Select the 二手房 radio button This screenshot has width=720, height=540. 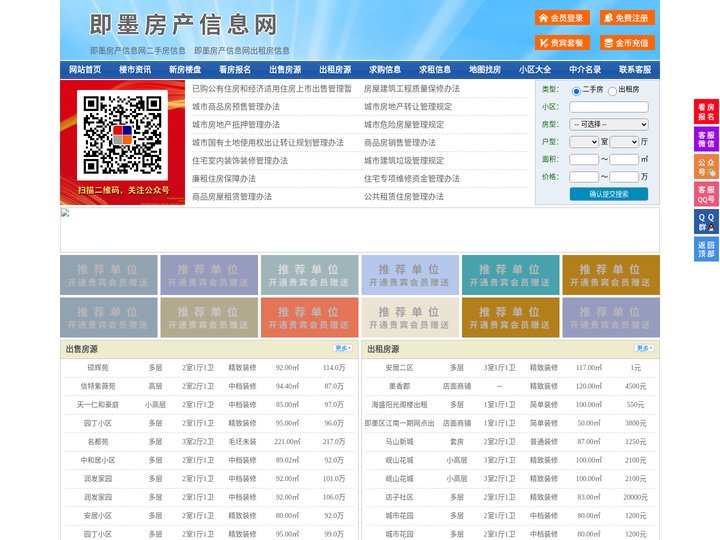click(x=576, y=91)
